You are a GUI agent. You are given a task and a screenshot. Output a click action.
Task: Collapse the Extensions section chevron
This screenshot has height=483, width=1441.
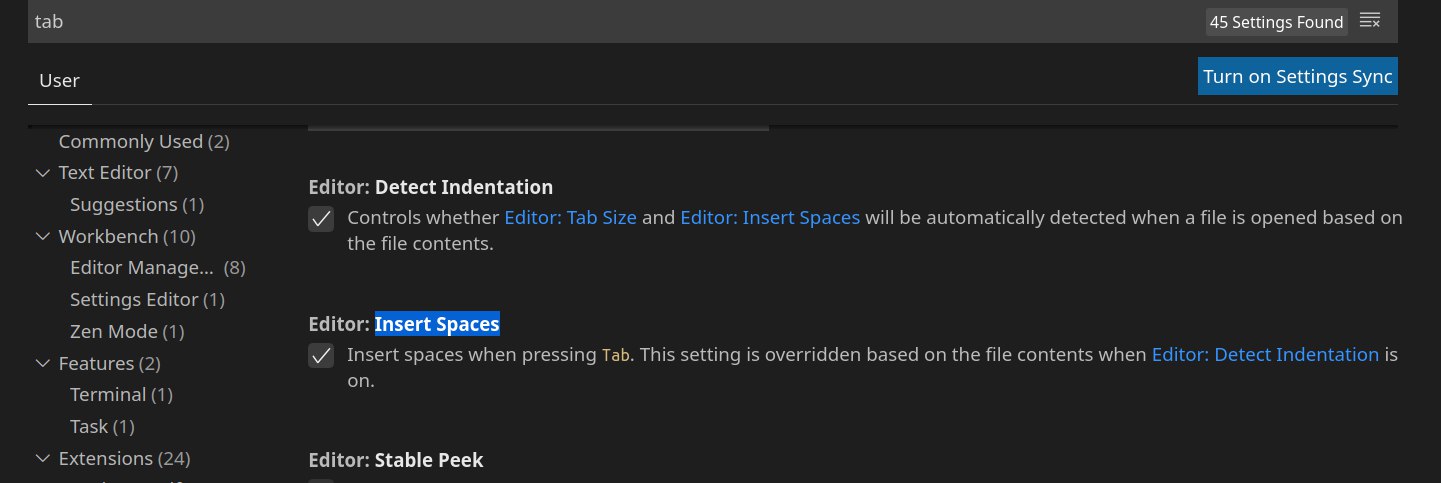(x=42, y=459)
